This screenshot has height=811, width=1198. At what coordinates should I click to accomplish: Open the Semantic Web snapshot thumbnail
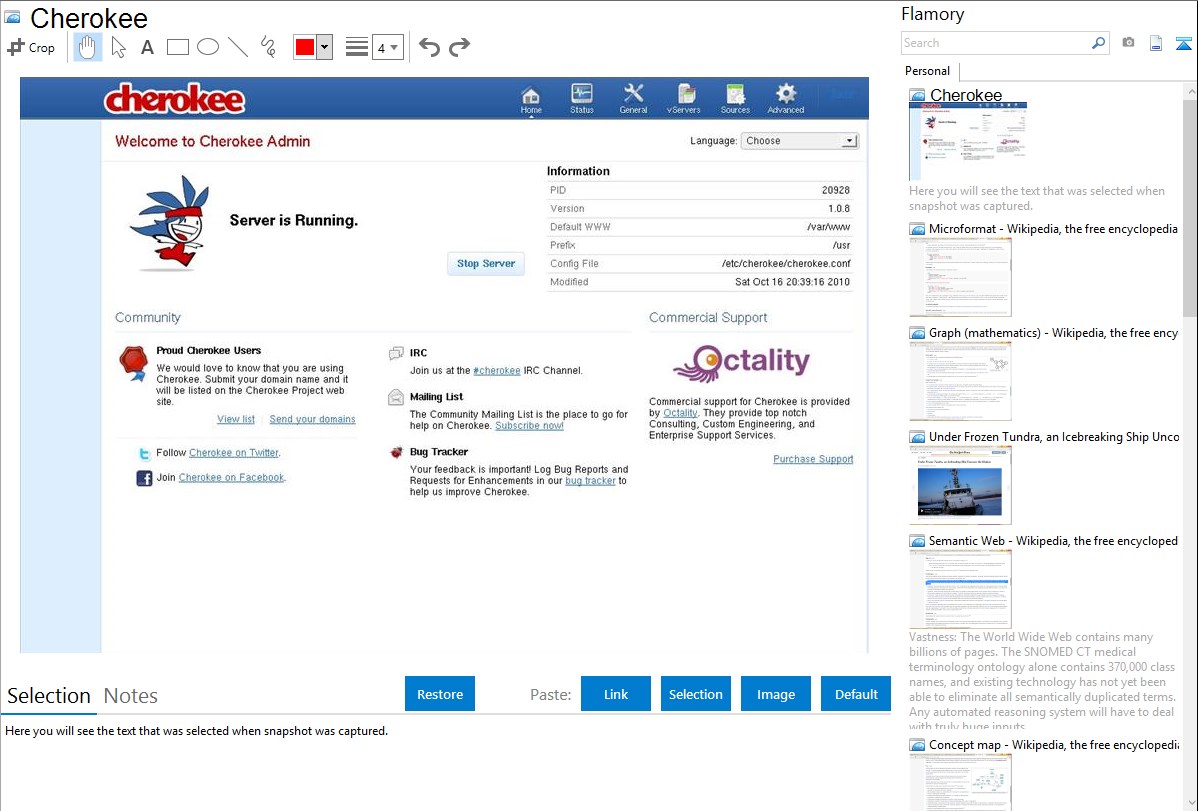960,589
